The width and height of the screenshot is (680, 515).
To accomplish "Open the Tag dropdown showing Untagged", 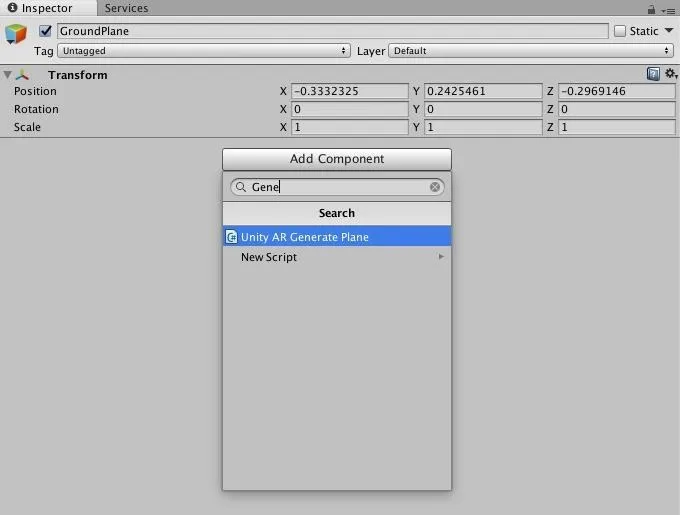I will (x=204, y=51).
